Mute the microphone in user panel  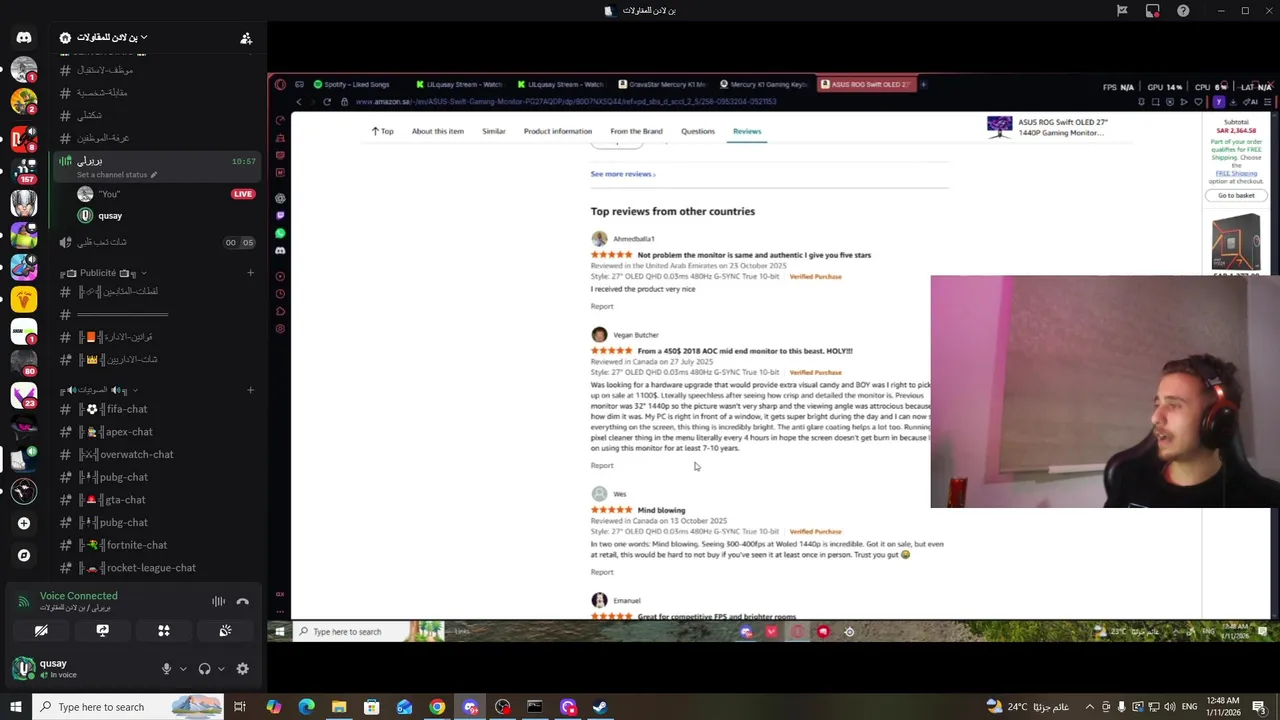(166, 669)
